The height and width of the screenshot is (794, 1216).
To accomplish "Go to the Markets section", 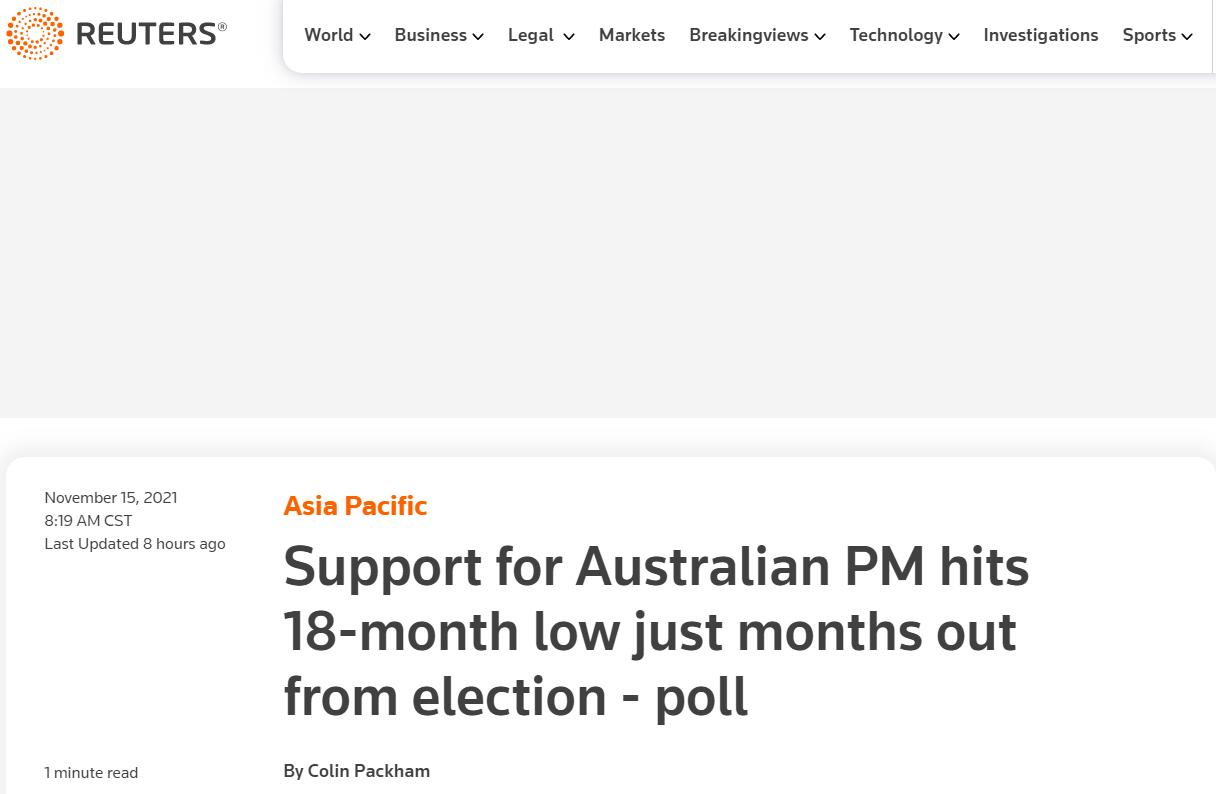I will 632,35.
